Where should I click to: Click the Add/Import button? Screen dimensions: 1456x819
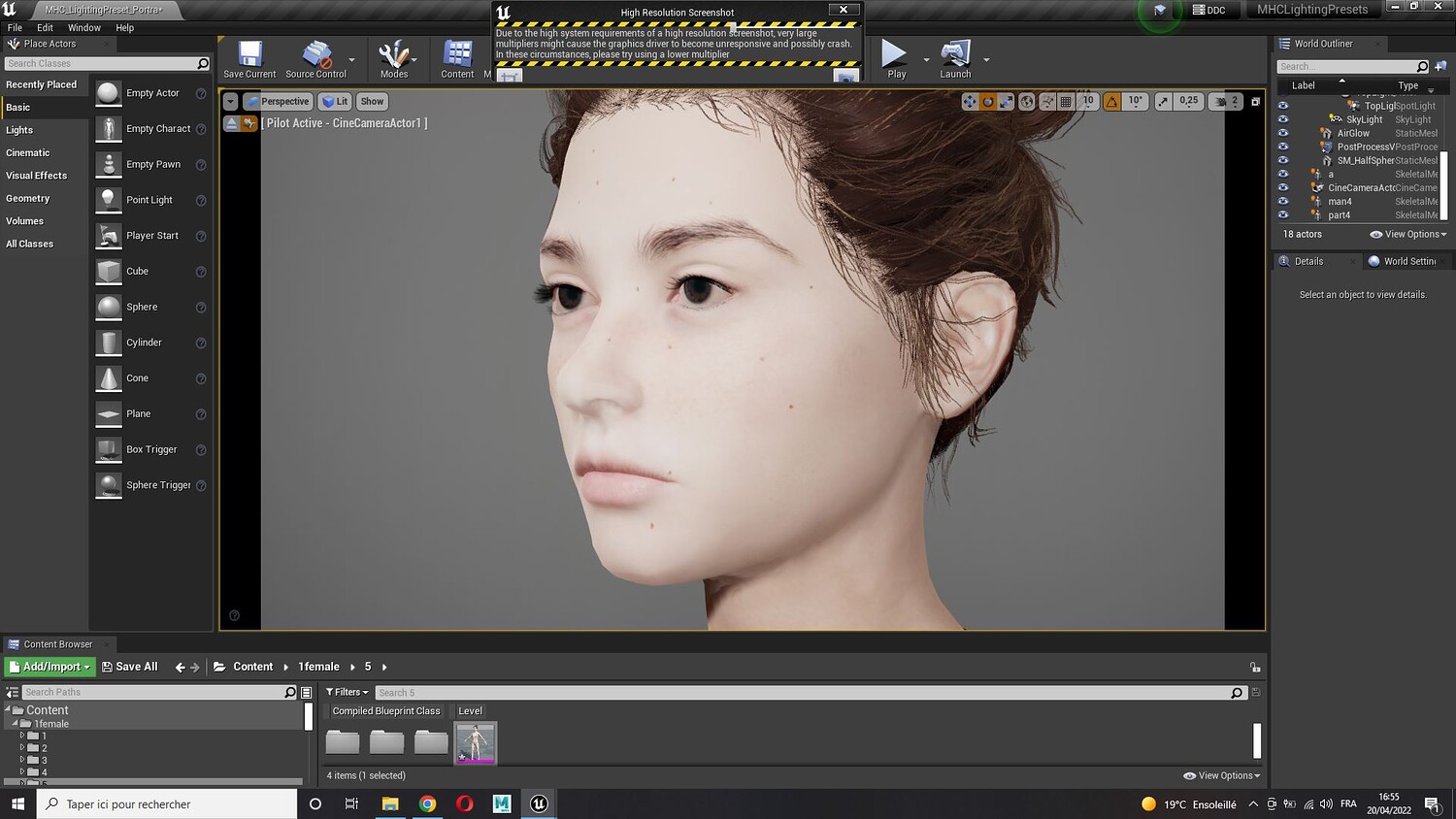point(49,667)
